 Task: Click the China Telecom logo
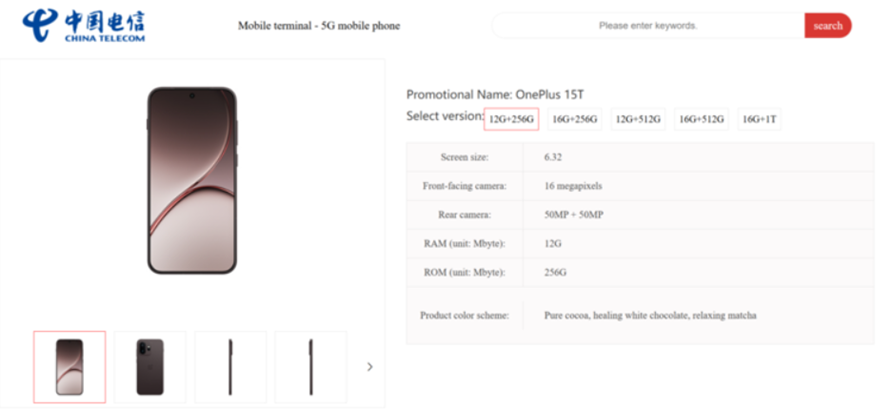(x=84, y=26)
